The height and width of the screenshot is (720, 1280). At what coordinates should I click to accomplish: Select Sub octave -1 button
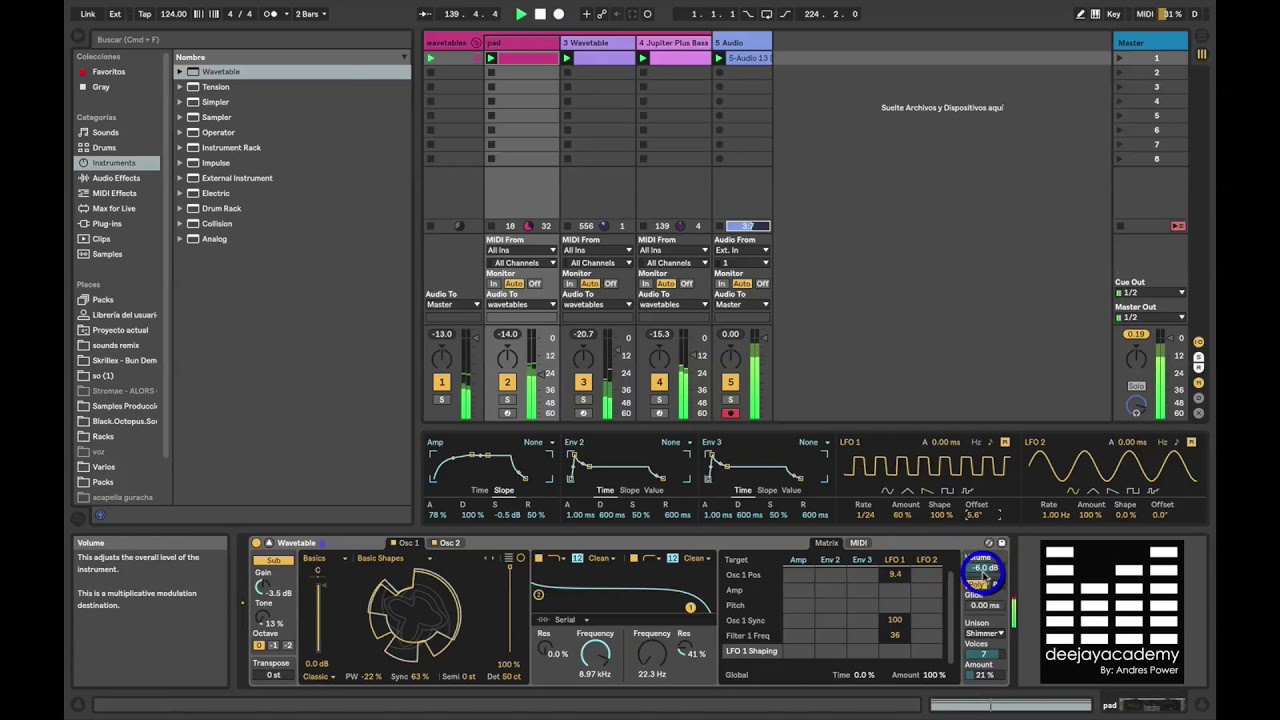[x=273, y=646]
